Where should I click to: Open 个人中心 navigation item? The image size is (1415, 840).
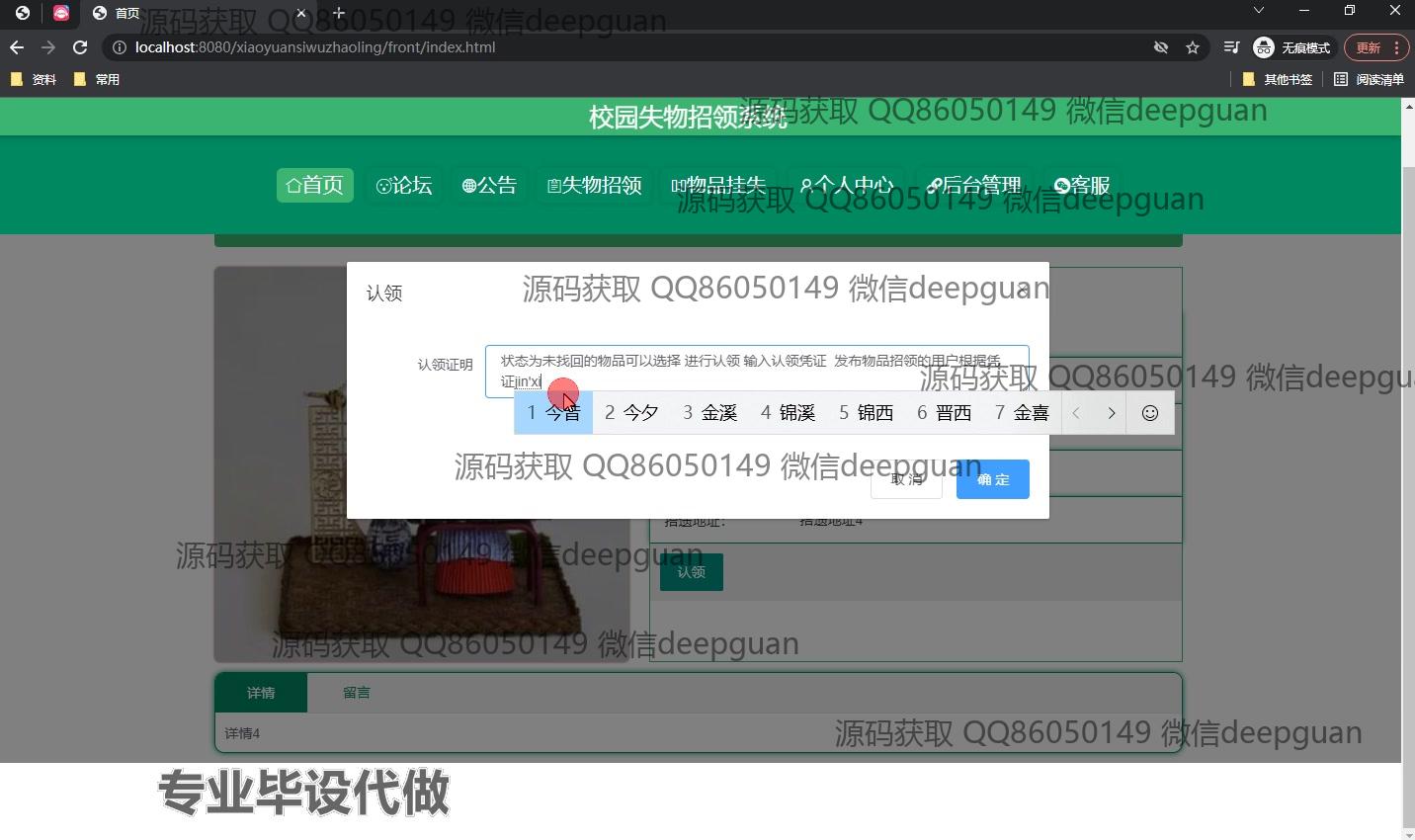tap(847, 185)
